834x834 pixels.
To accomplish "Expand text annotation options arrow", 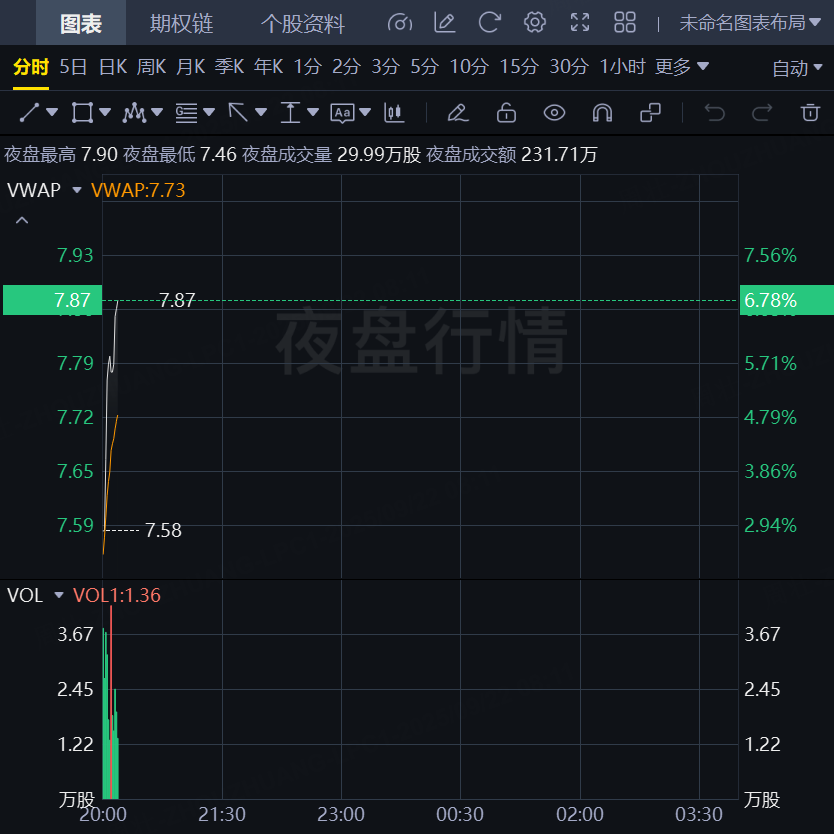I will click(365, 112).
